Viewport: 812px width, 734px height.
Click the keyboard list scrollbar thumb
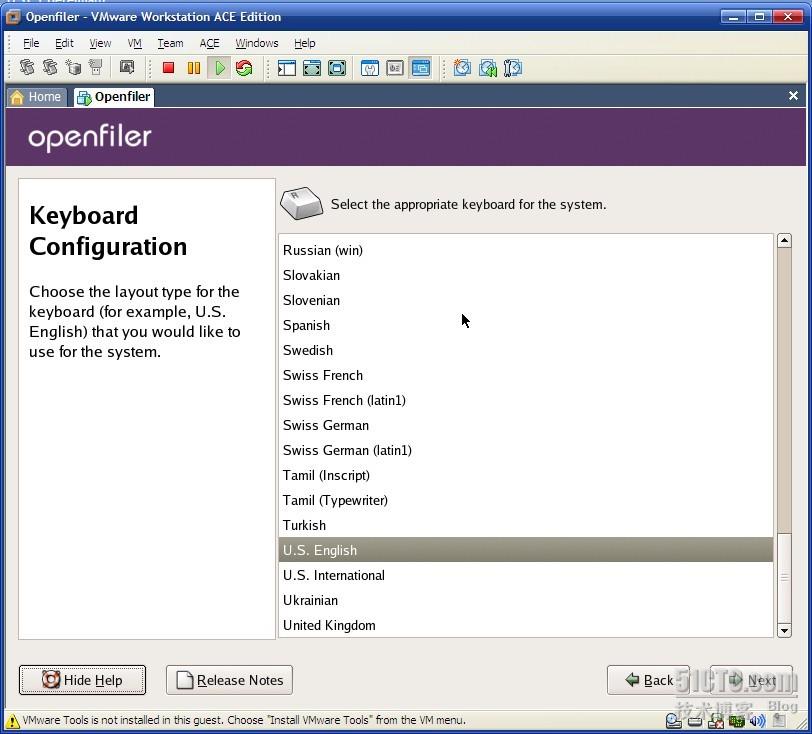(x=784, y=577)
